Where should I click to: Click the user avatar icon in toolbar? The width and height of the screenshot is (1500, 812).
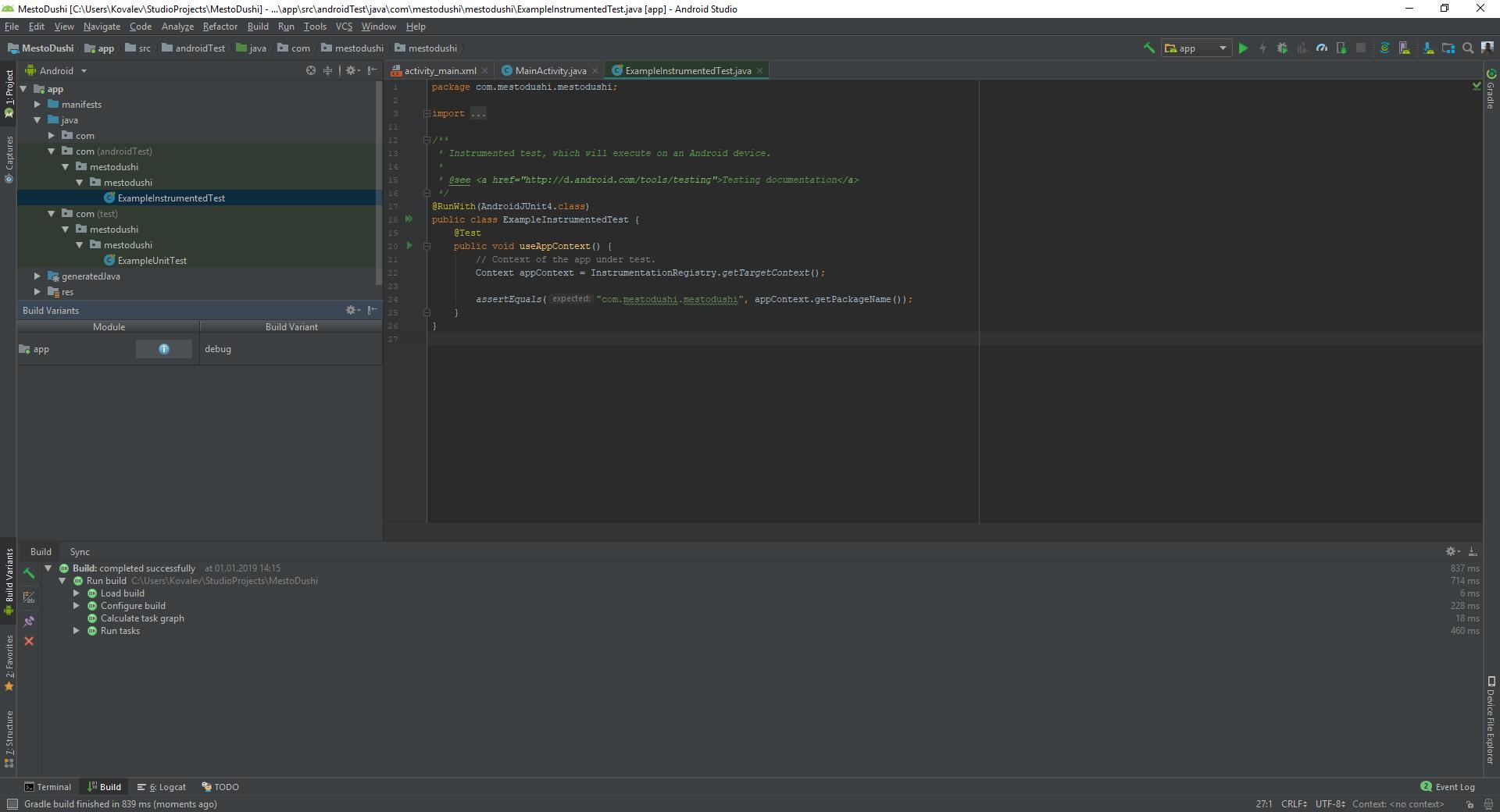[x=1487, y=48]
